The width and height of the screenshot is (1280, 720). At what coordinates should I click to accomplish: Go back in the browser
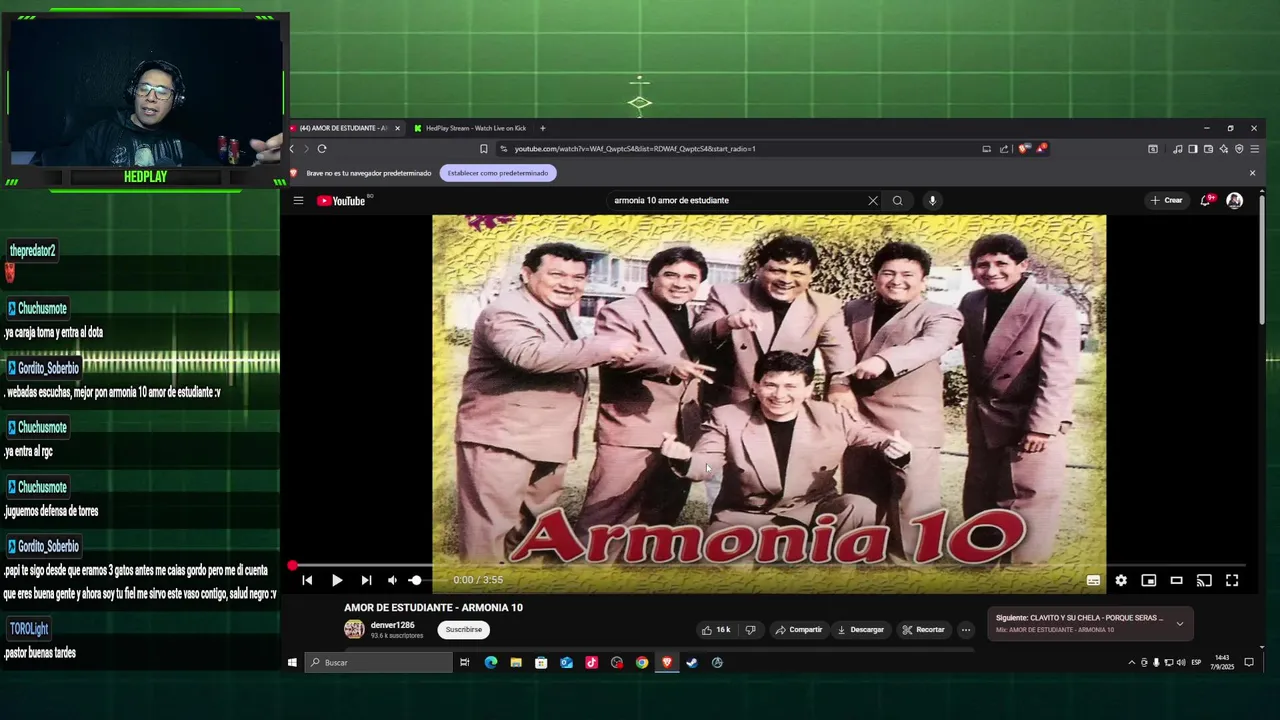click(292, 149)
